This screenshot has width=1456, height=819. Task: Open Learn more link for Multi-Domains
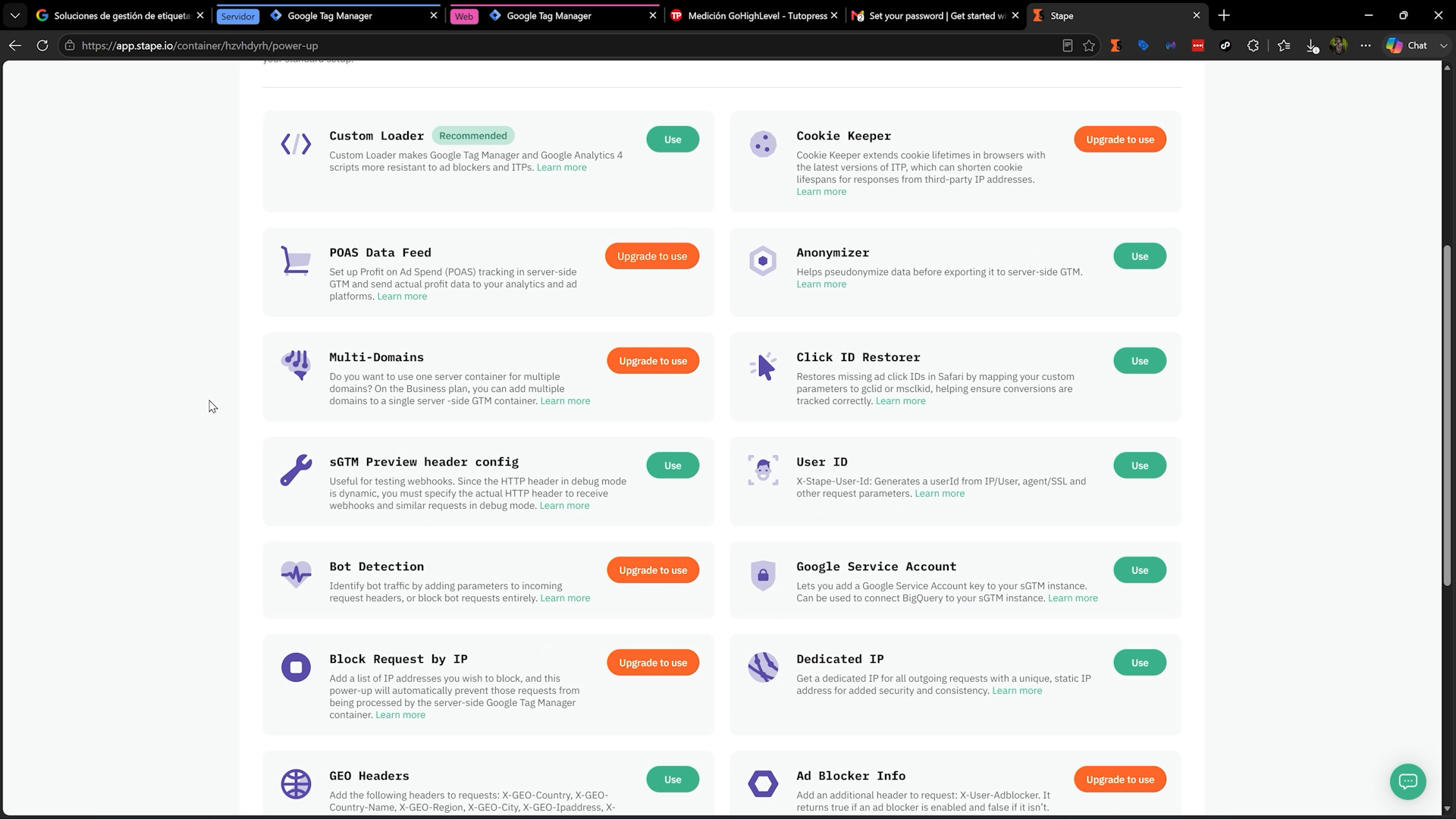[565, 401]
